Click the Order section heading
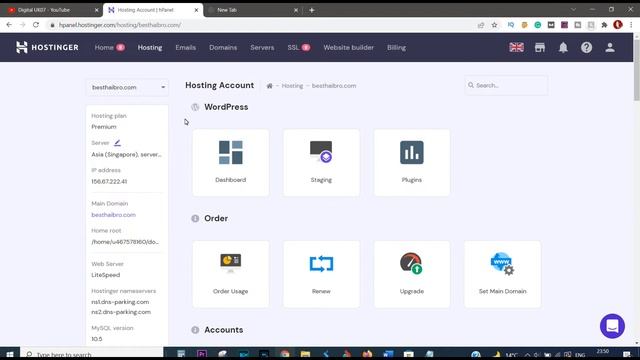The width and height of the screenshot is (640, 360). [216, 218]
